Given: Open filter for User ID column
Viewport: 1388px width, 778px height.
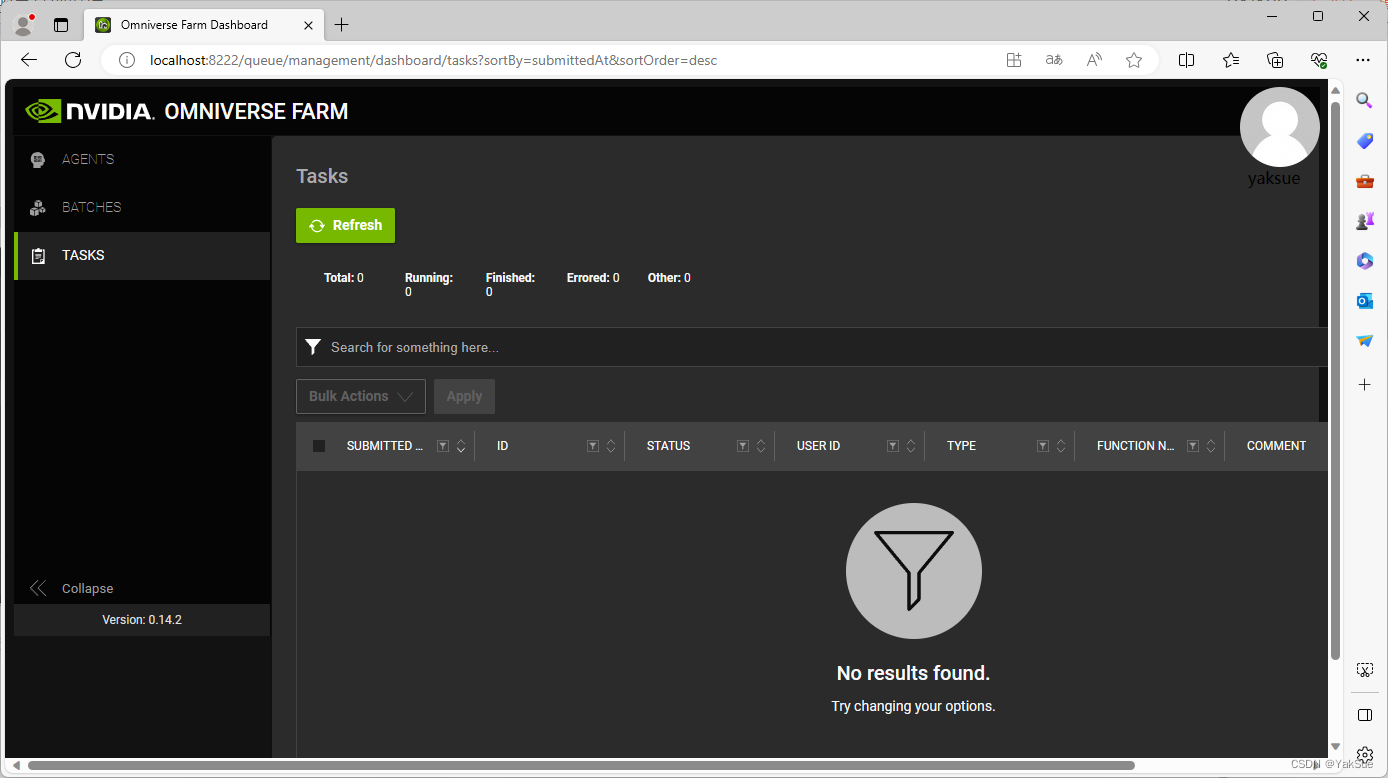Looking at the screenshot, I should pyautogui.click(x=893, y=446).
